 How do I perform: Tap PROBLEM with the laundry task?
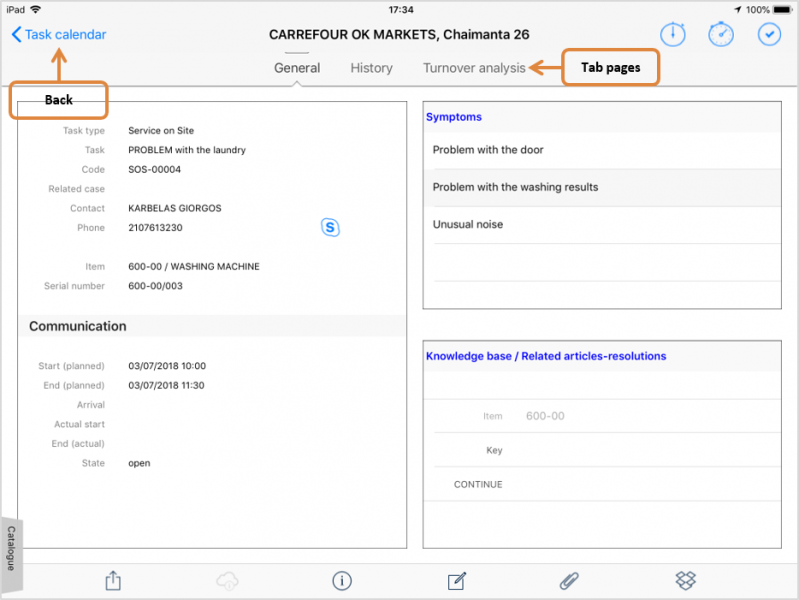[x=187, y=150]
